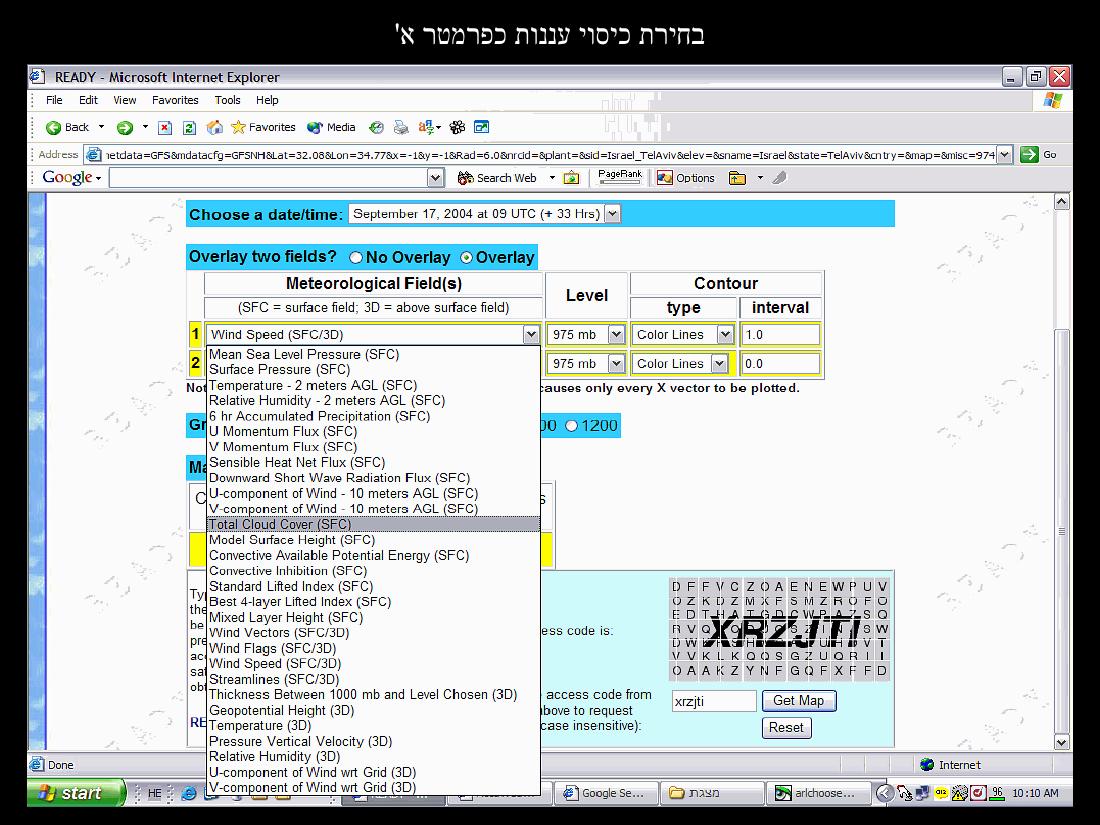The height and width of the screenshot is (825, 1100).
Task: Click row 1 contour interval field
Action: pyautogui.click(x=780, y=335)
